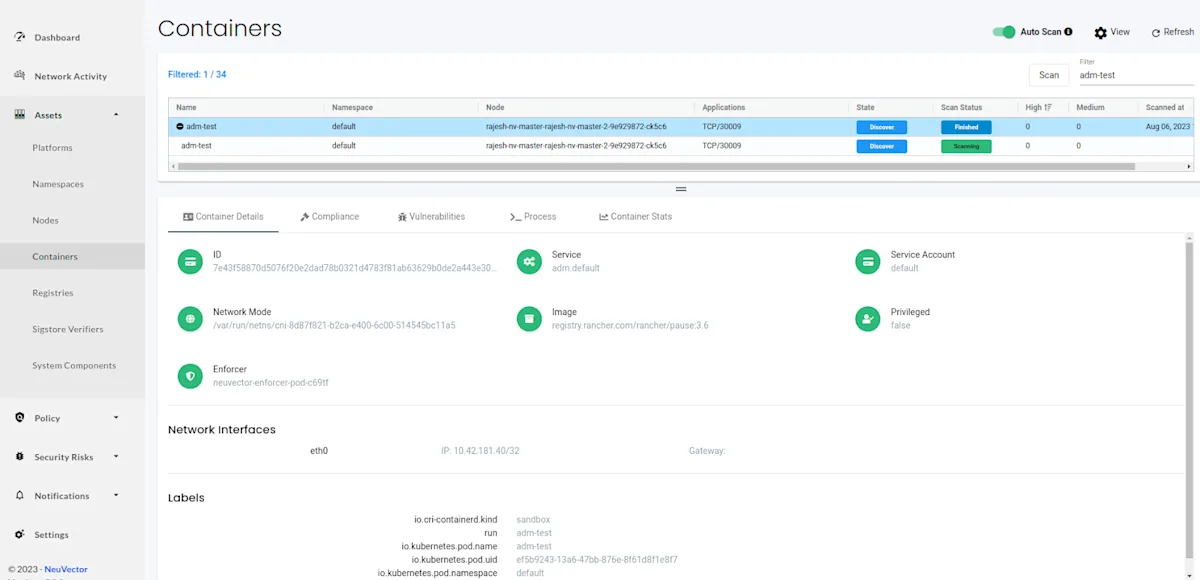The image size is (1200, 580).
Task: Click the panel splitter handle icon
Action: pyautogui.click(x=681, y=189)
